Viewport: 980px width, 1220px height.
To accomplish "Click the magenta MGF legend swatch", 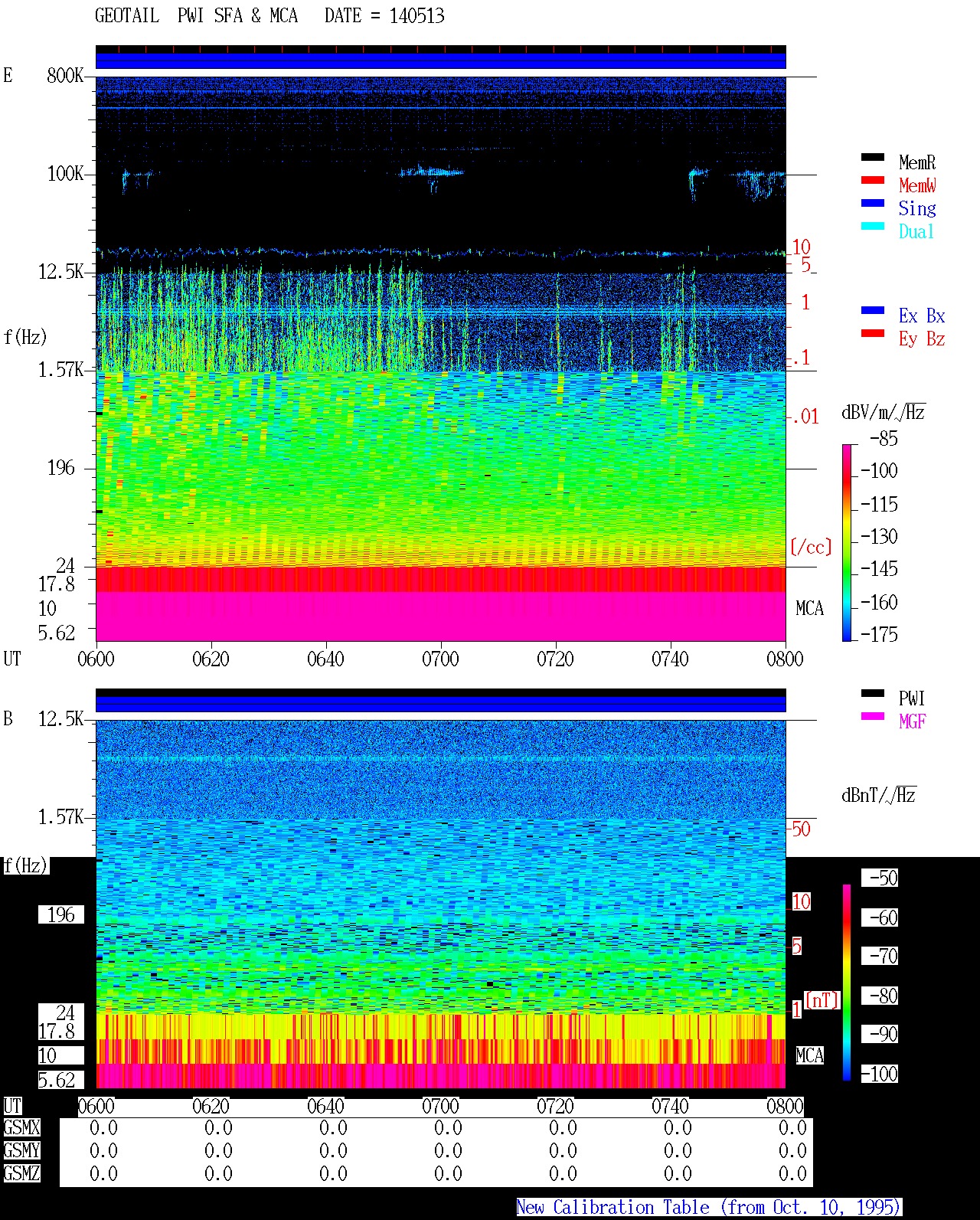I will 873,717.
